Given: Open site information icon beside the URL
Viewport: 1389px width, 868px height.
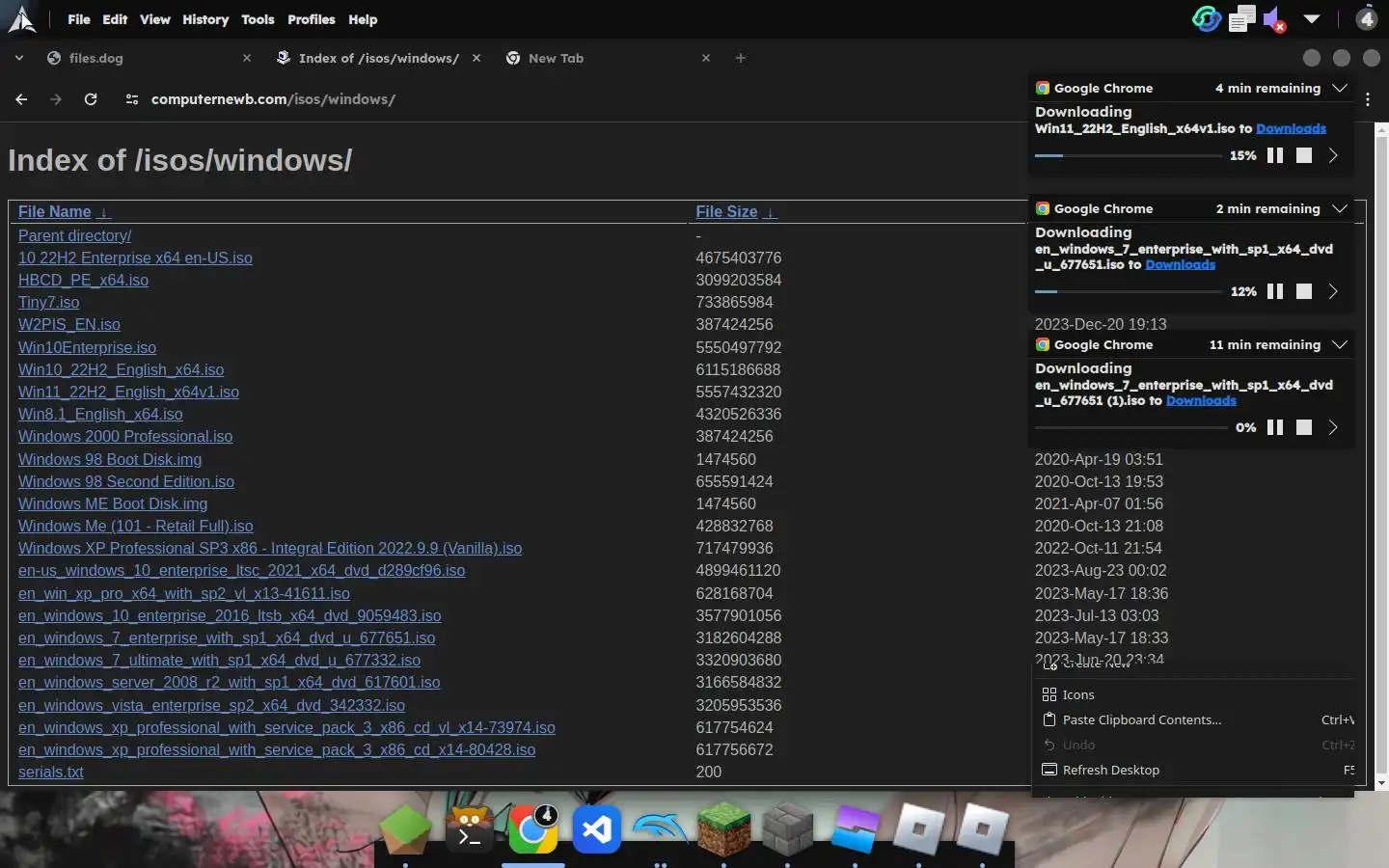Looking at the screenshot, I should (132, 99).
